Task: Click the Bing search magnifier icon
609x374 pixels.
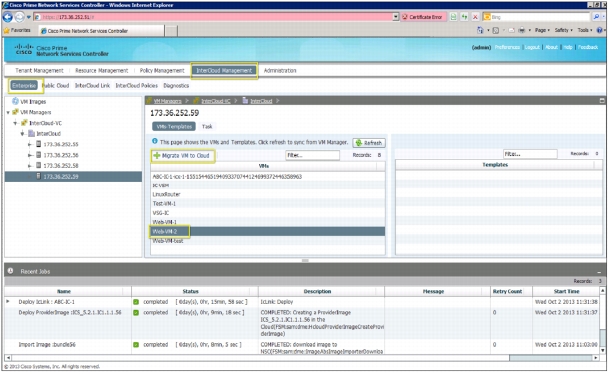Action: tap(596, 17)
